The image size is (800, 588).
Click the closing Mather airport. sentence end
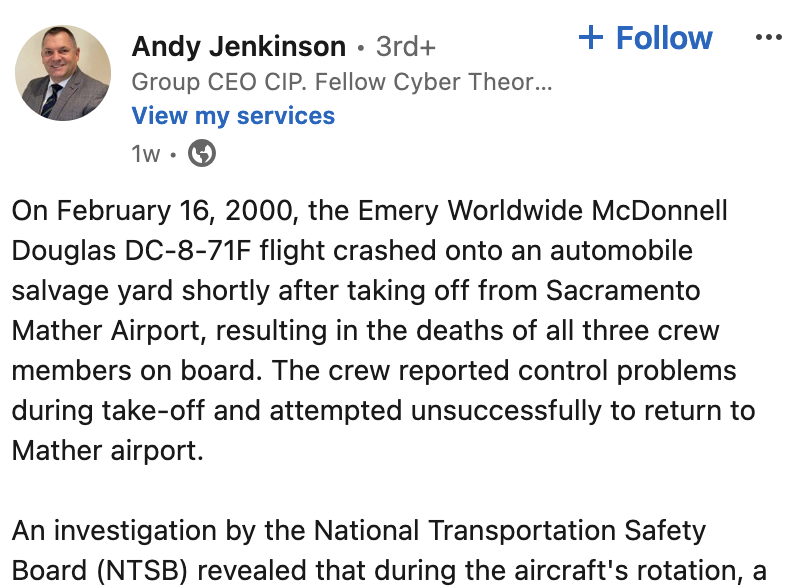(x=108, y=451)
